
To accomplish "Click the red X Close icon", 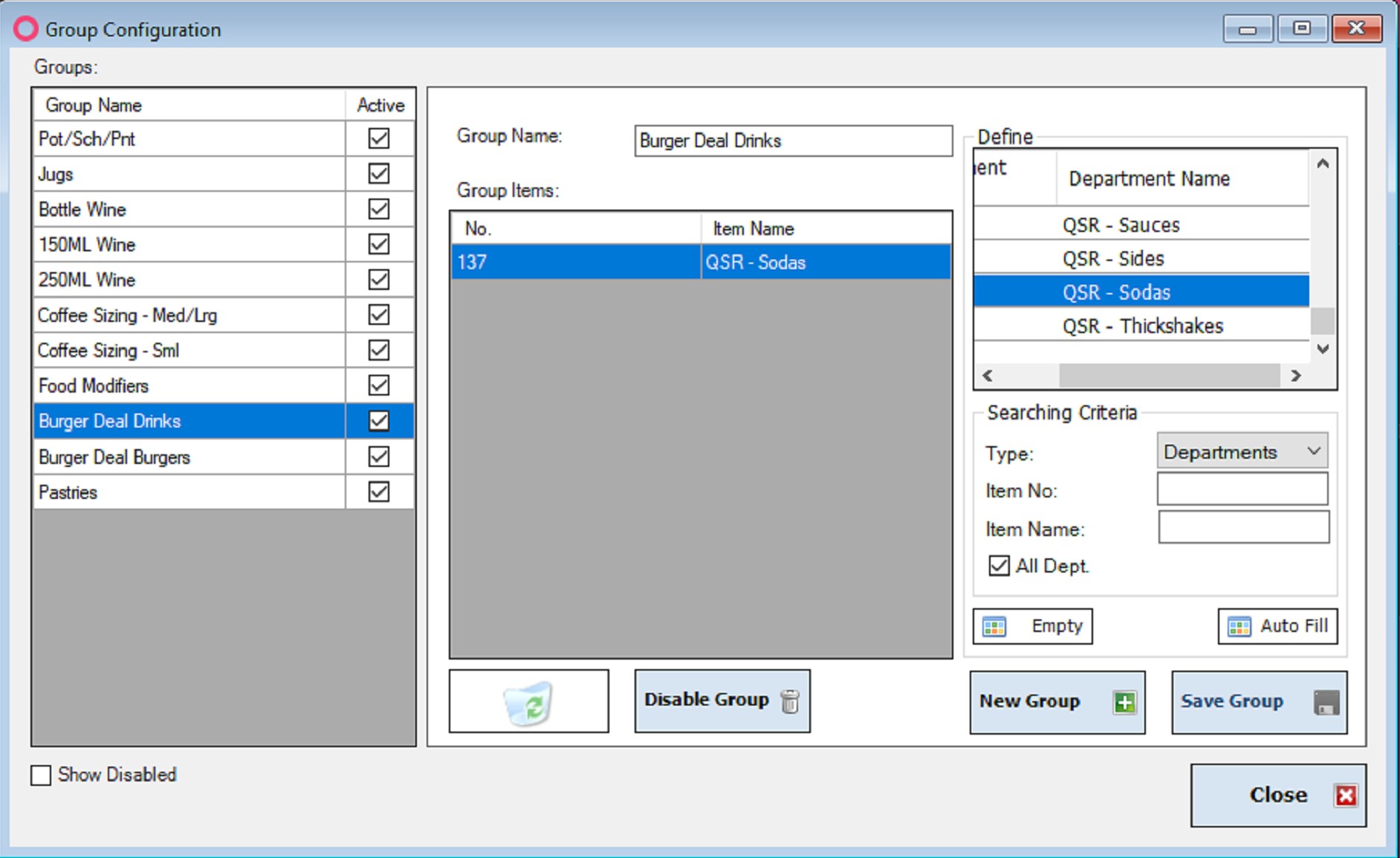I will pos(1346,796).
